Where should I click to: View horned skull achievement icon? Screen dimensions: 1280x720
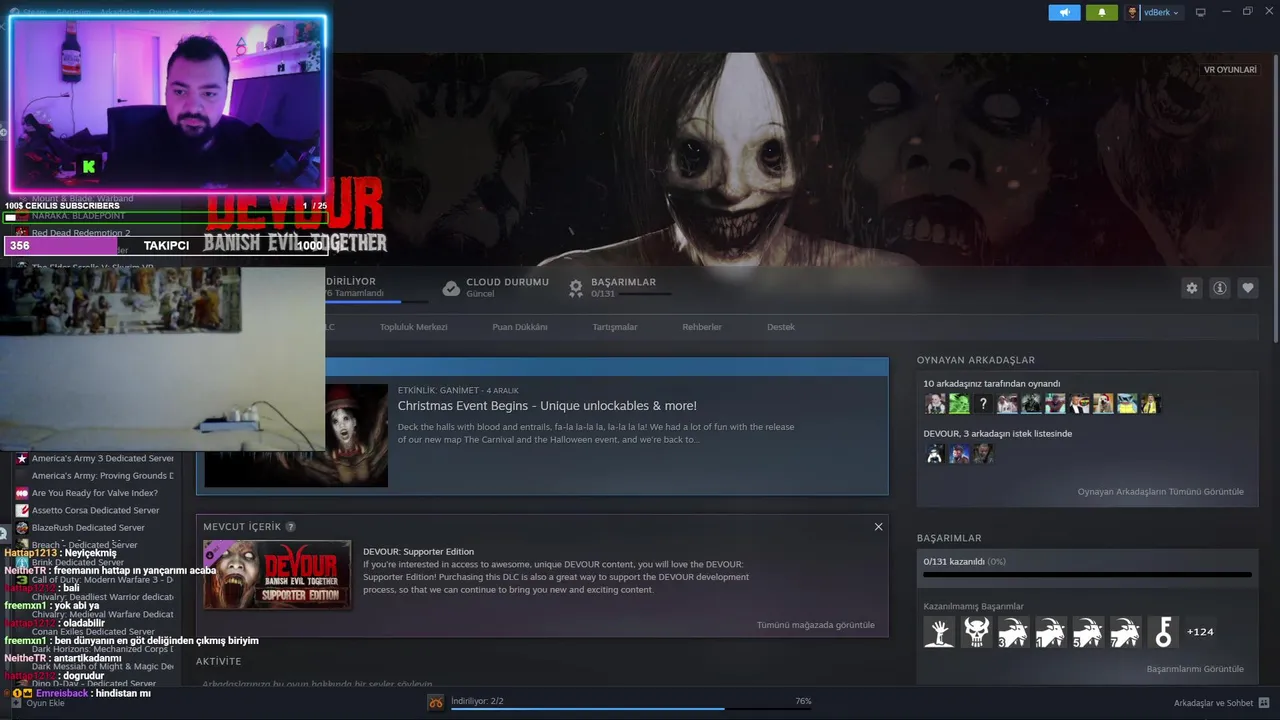click(976, 632)
